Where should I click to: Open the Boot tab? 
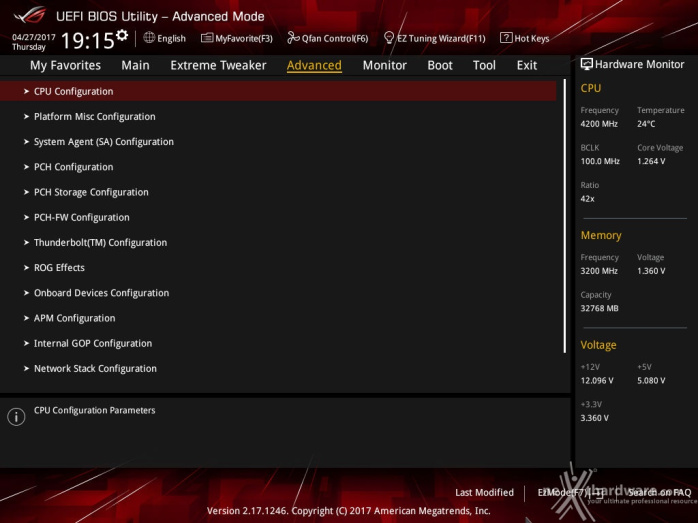440,65
